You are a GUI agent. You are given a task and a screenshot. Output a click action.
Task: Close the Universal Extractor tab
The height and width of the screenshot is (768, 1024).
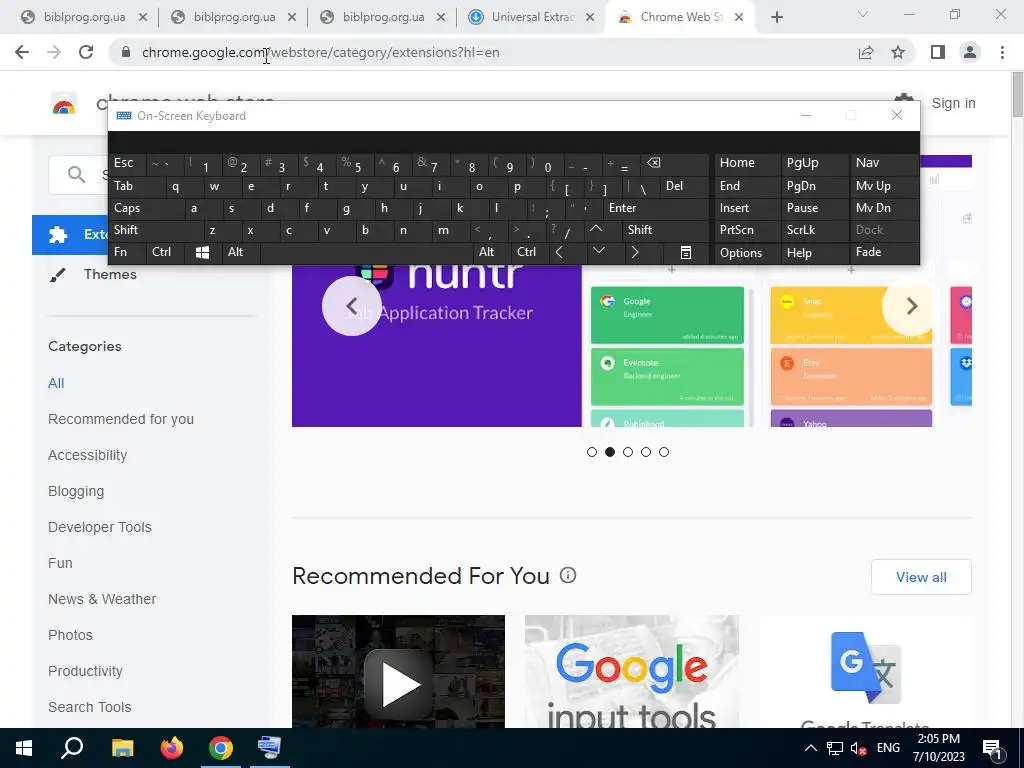click(590, 18)
